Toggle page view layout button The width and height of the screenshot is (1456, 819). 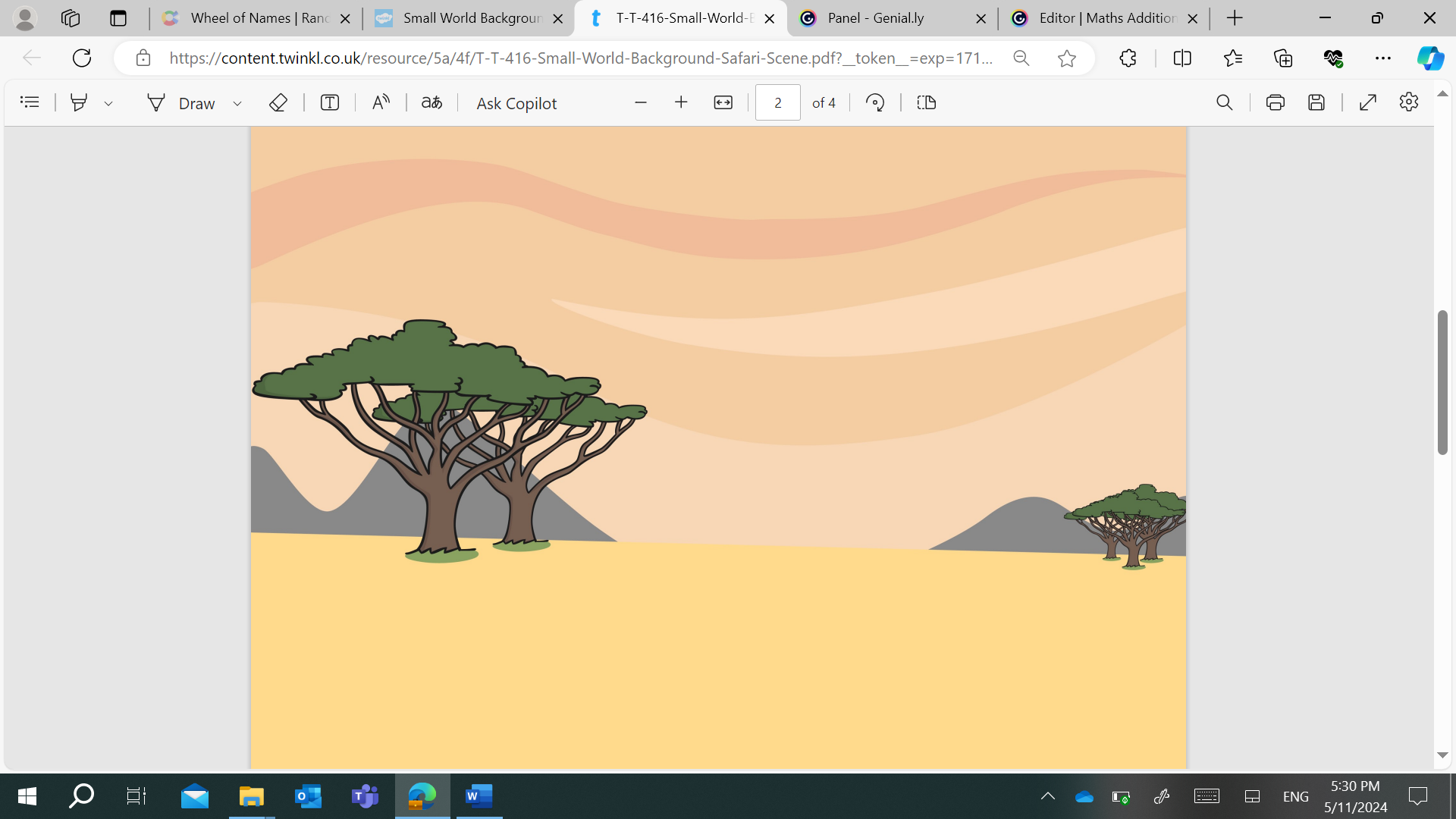926,102
